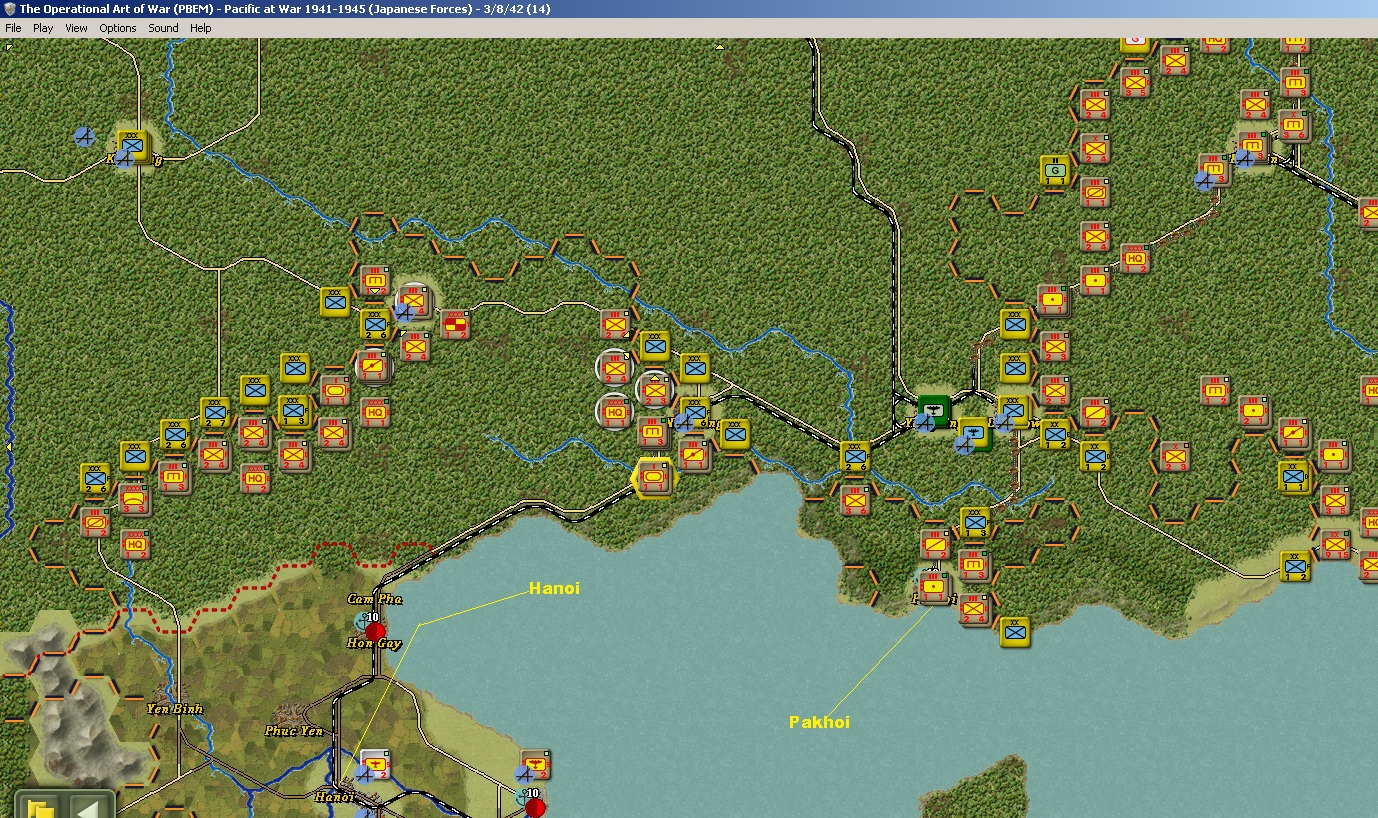Open the Help menu
The width and height of the screenshot is (1378, 818).
(x=201, y=28)
